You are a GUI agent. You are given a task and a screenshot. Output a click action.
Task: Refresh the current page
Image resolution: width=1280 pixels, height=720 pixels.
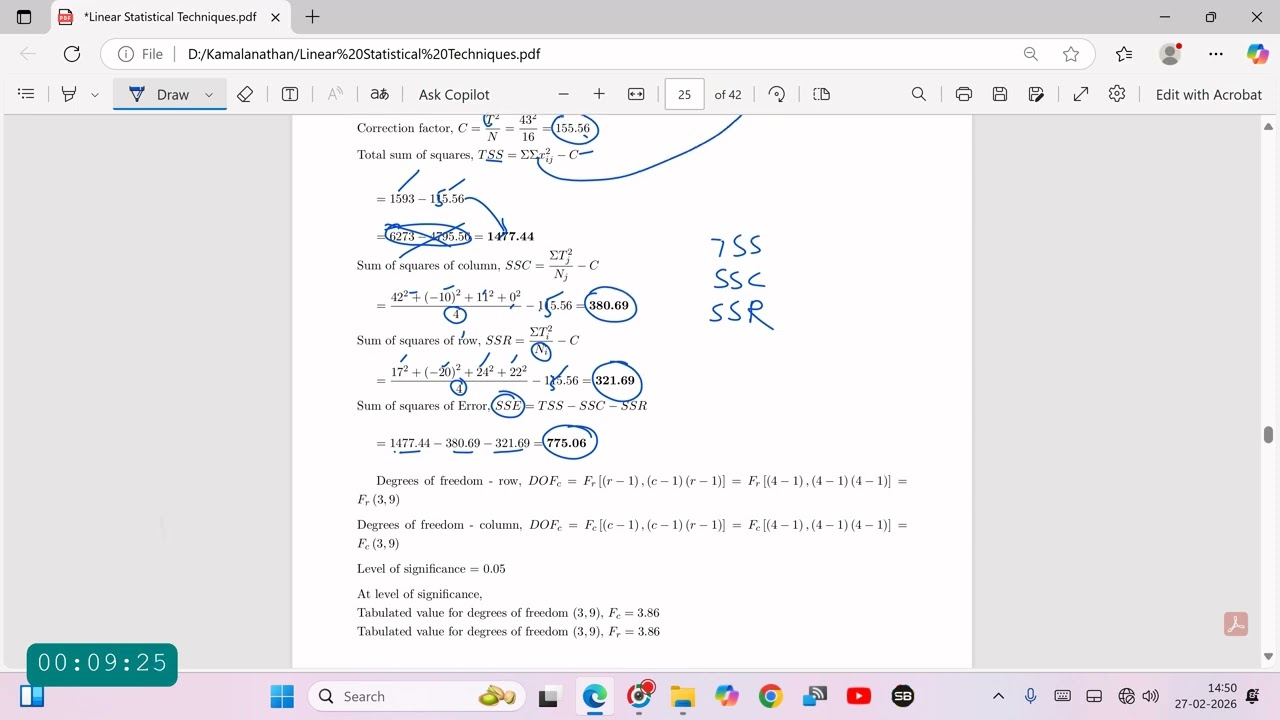pos(72,54)
